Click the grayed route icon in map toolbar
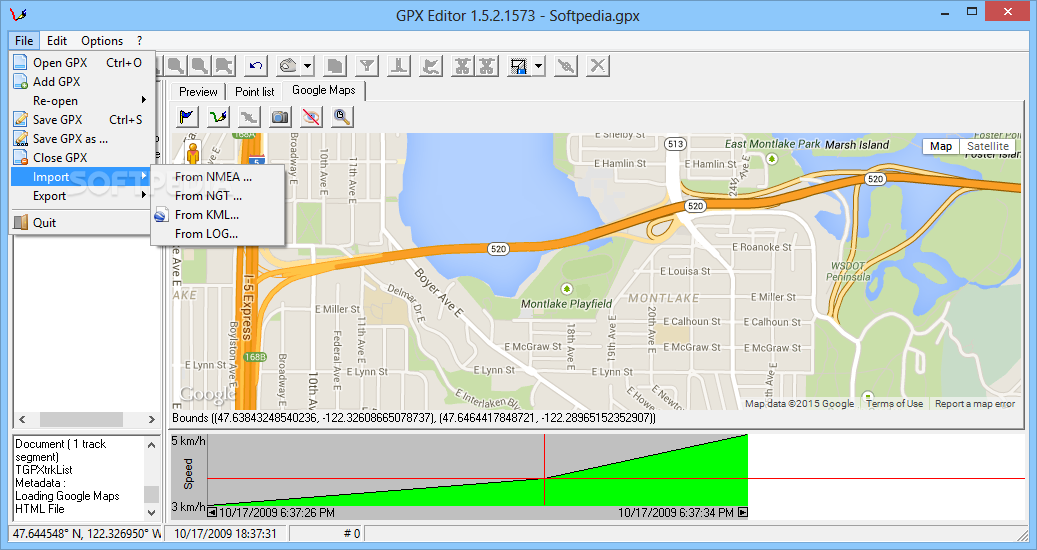 point(249,117)
